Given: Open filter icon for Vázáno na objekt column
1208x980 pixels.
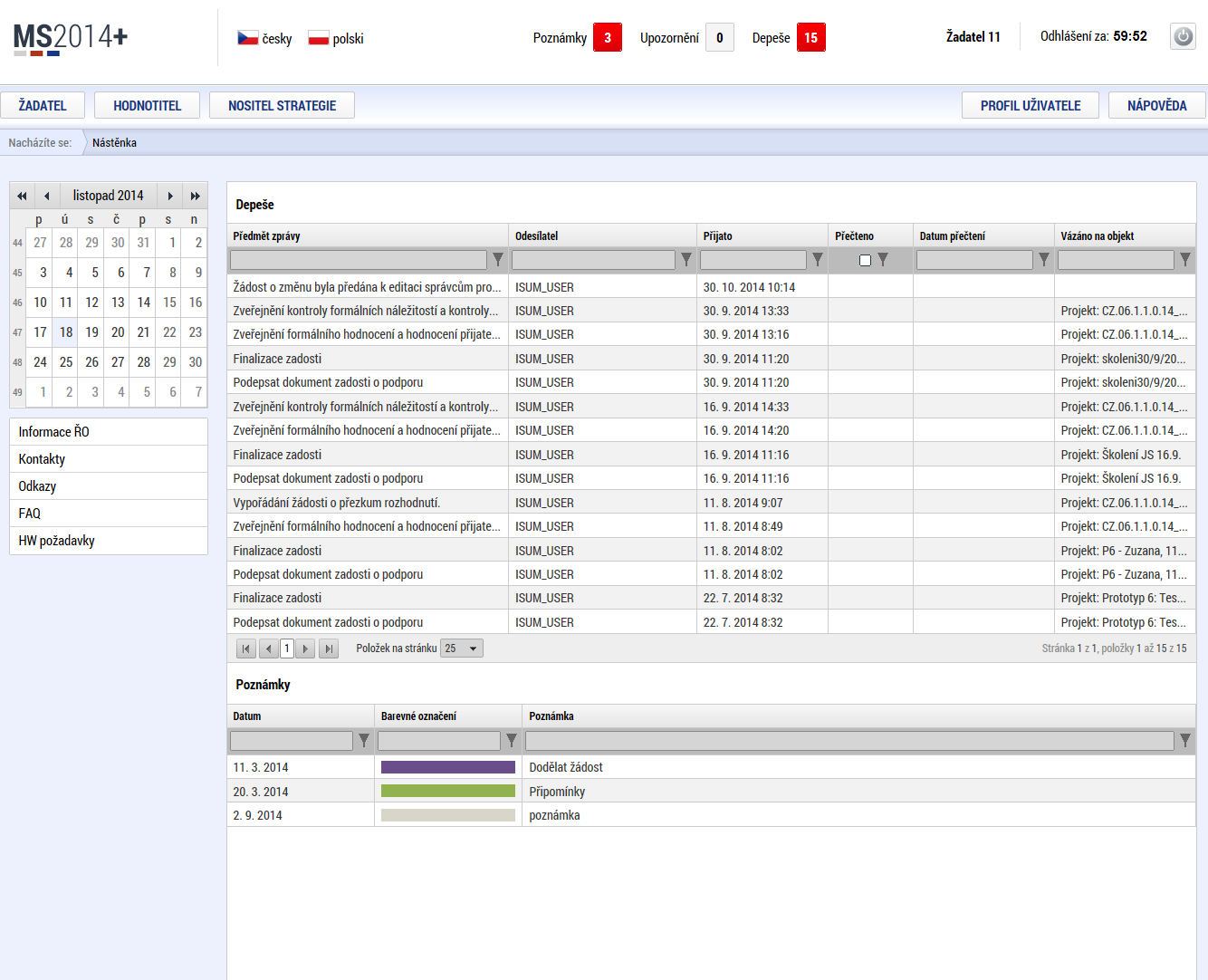Looking at the screenshot, I should pos(1184,260).
